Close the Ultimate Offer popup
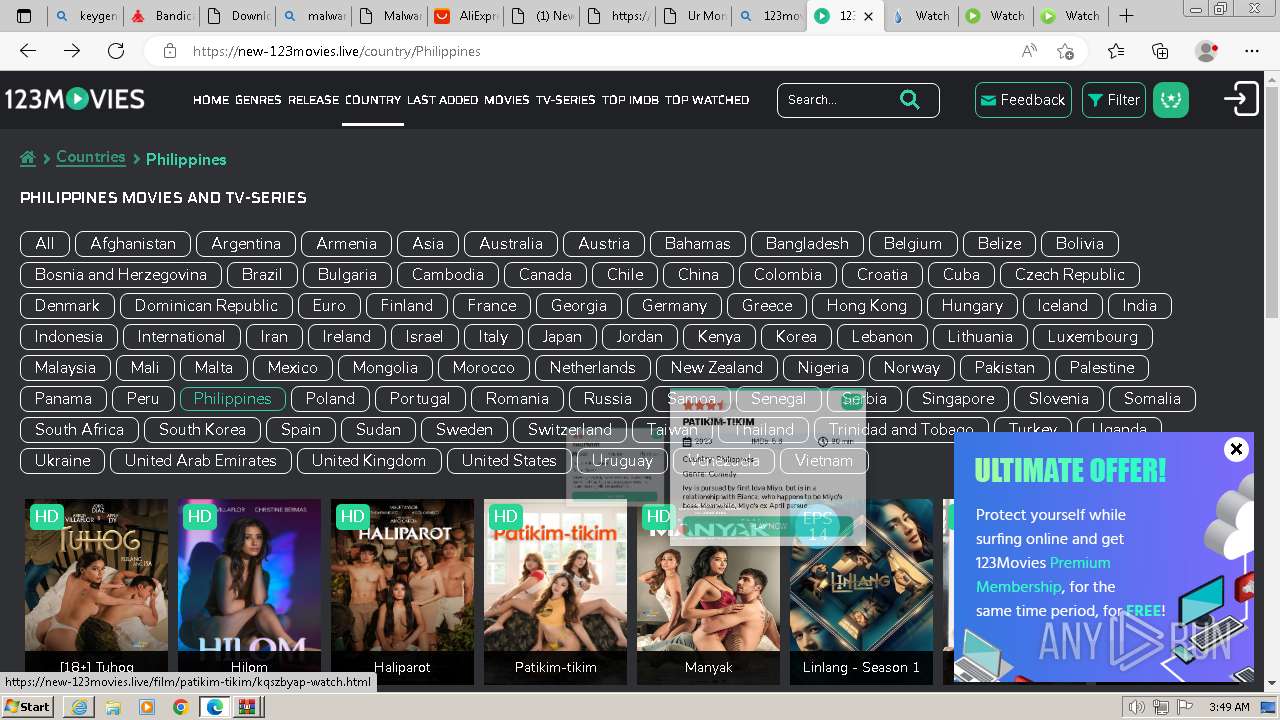Image resolution: width=1280 pixels, height=720 pixels. 1236,449
